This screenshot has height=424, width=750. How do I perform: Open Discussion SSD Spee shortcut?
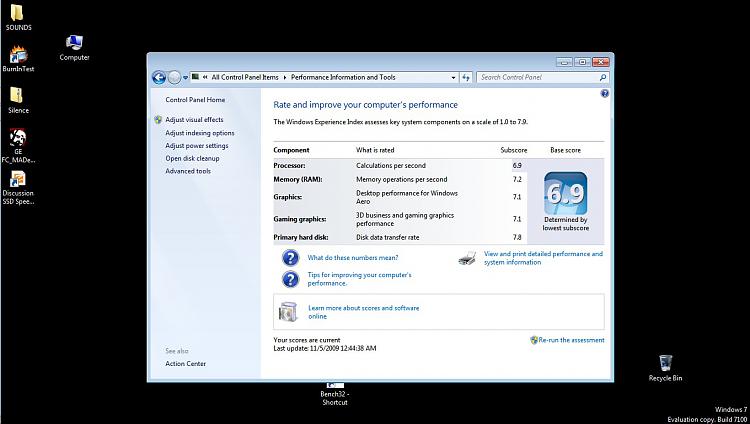pos(18,187)
